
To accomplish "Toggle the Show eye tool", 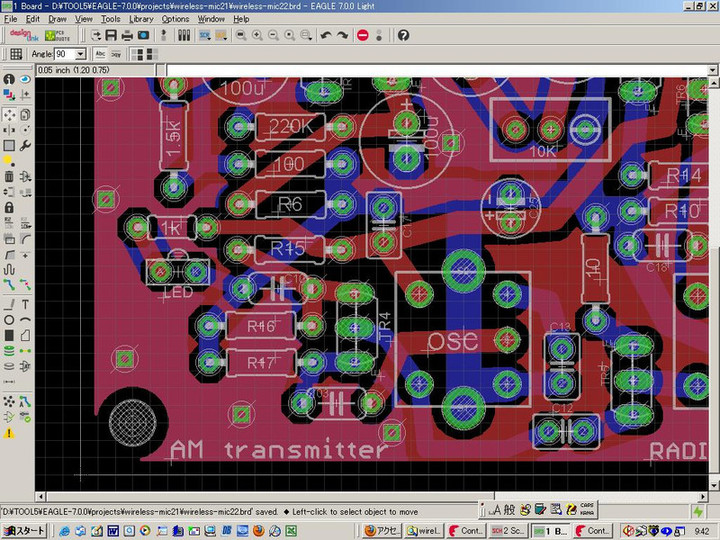I will (x=25, y=79).
